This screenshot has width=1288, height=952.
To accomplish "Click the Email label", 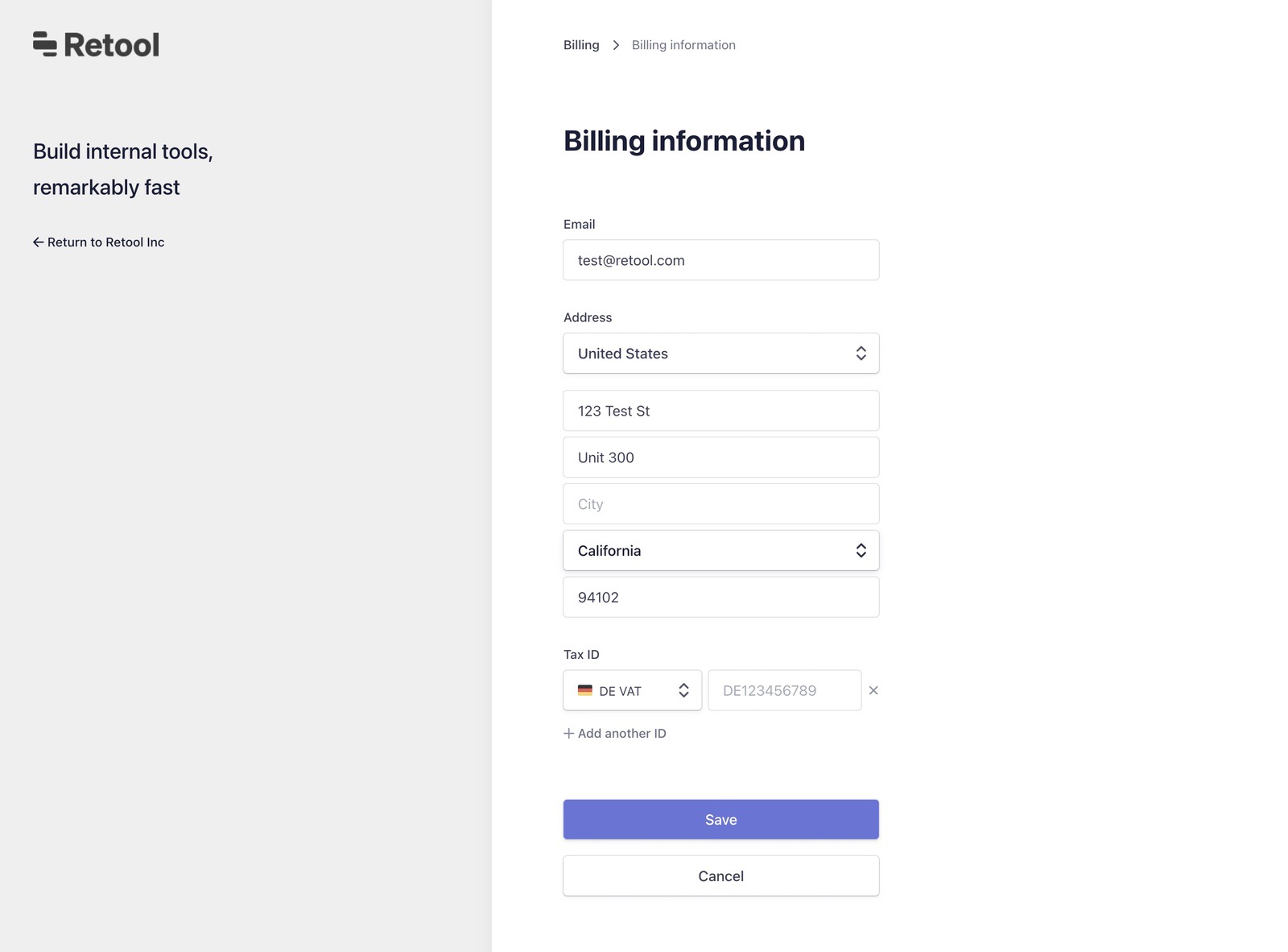I will (580, 224).
